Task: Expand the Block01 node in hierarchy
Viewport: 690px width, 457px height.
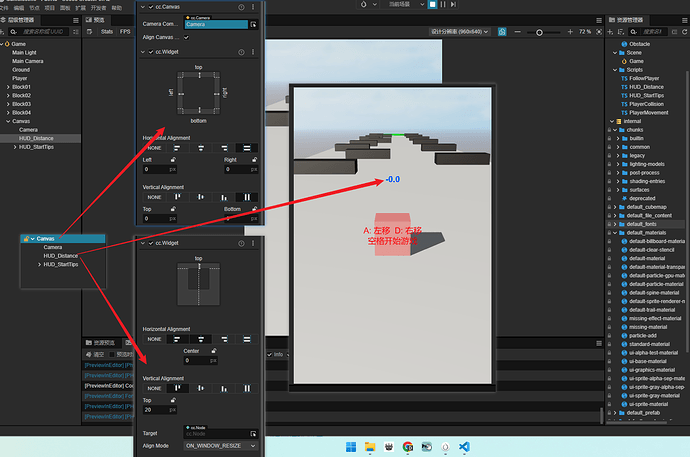Action: [x=8, y=87]
